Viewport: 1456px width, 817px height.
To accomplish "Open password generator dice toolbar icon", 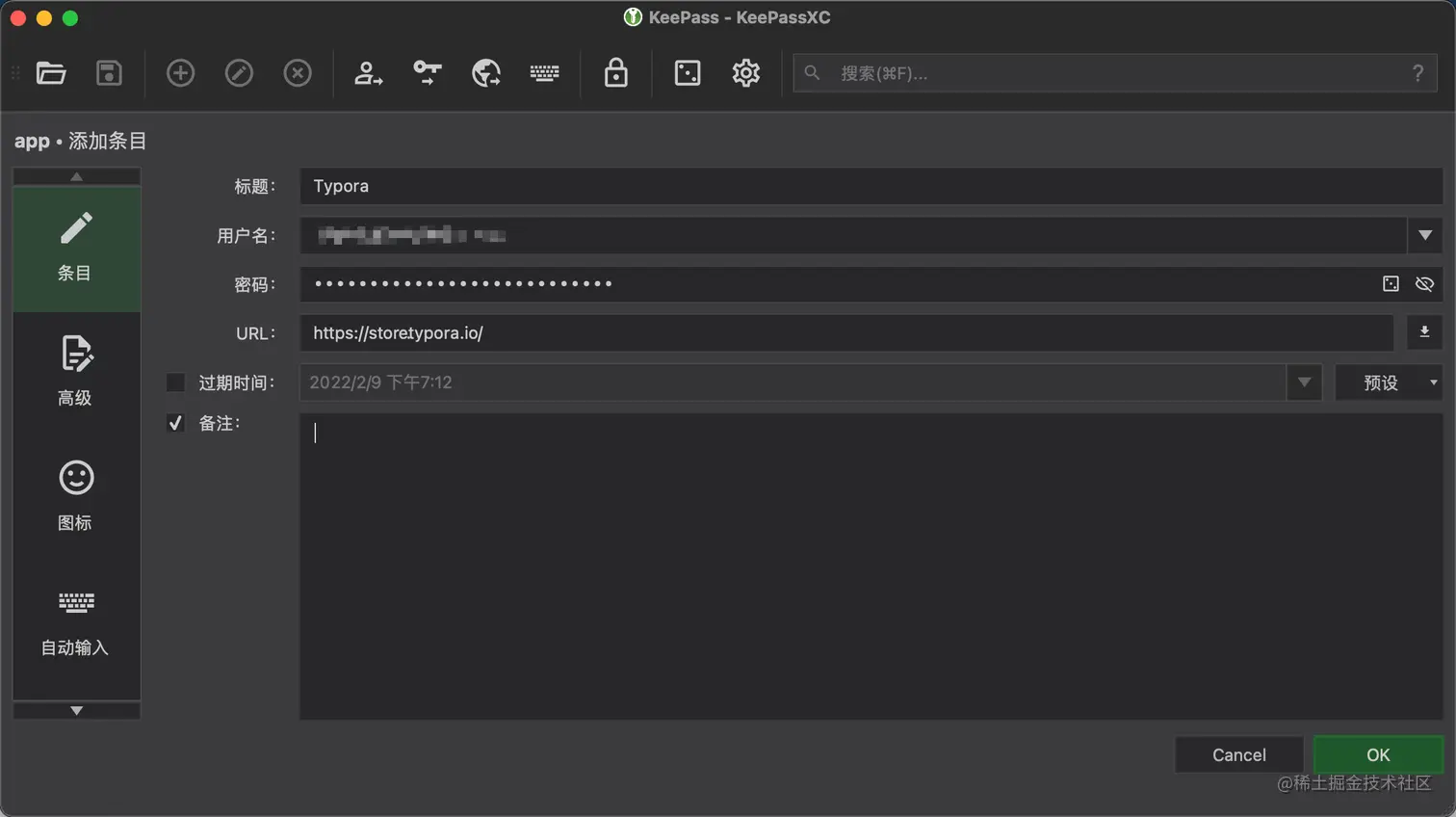I will click(688, 73).
